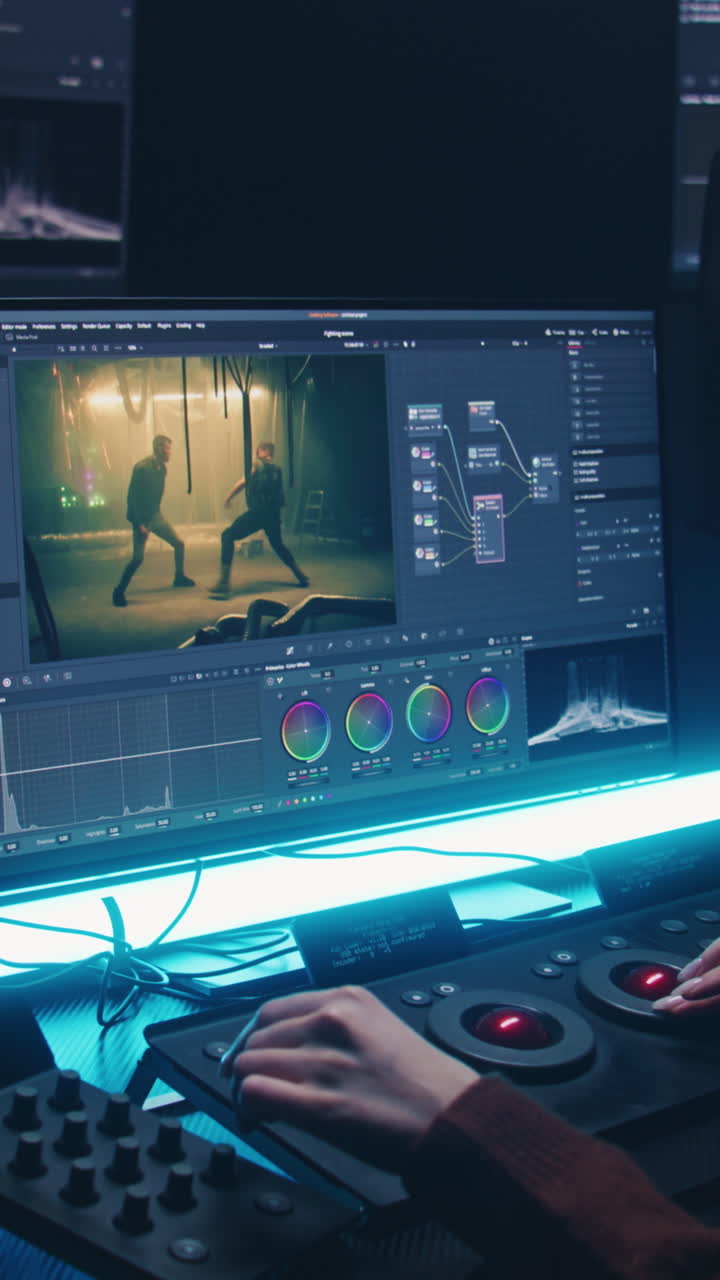Click the Nodes button in top toolbar

click(600, 331)
